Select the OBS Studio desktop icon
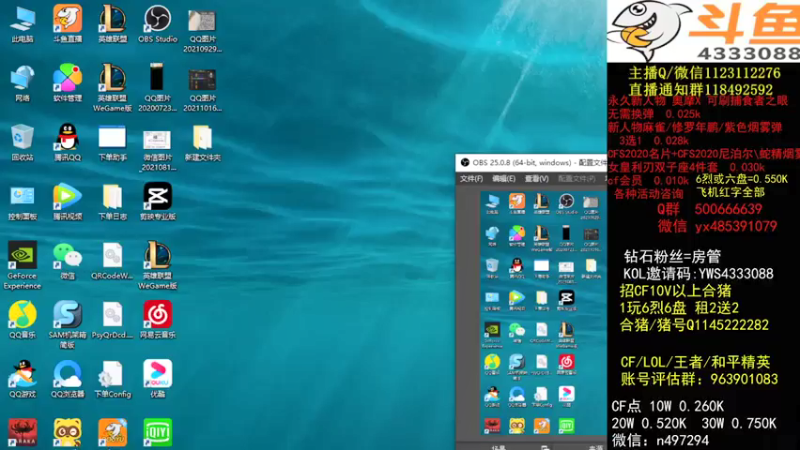 [157, 25]
